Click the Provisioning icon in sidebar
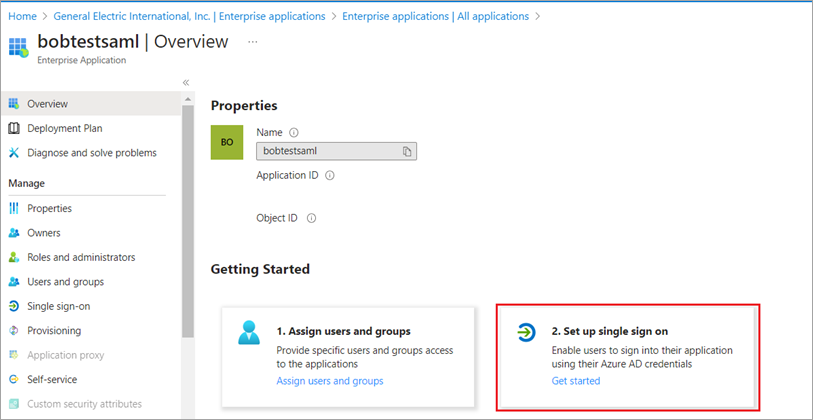This screenshot has height=420, width=813. click(14, 331)
